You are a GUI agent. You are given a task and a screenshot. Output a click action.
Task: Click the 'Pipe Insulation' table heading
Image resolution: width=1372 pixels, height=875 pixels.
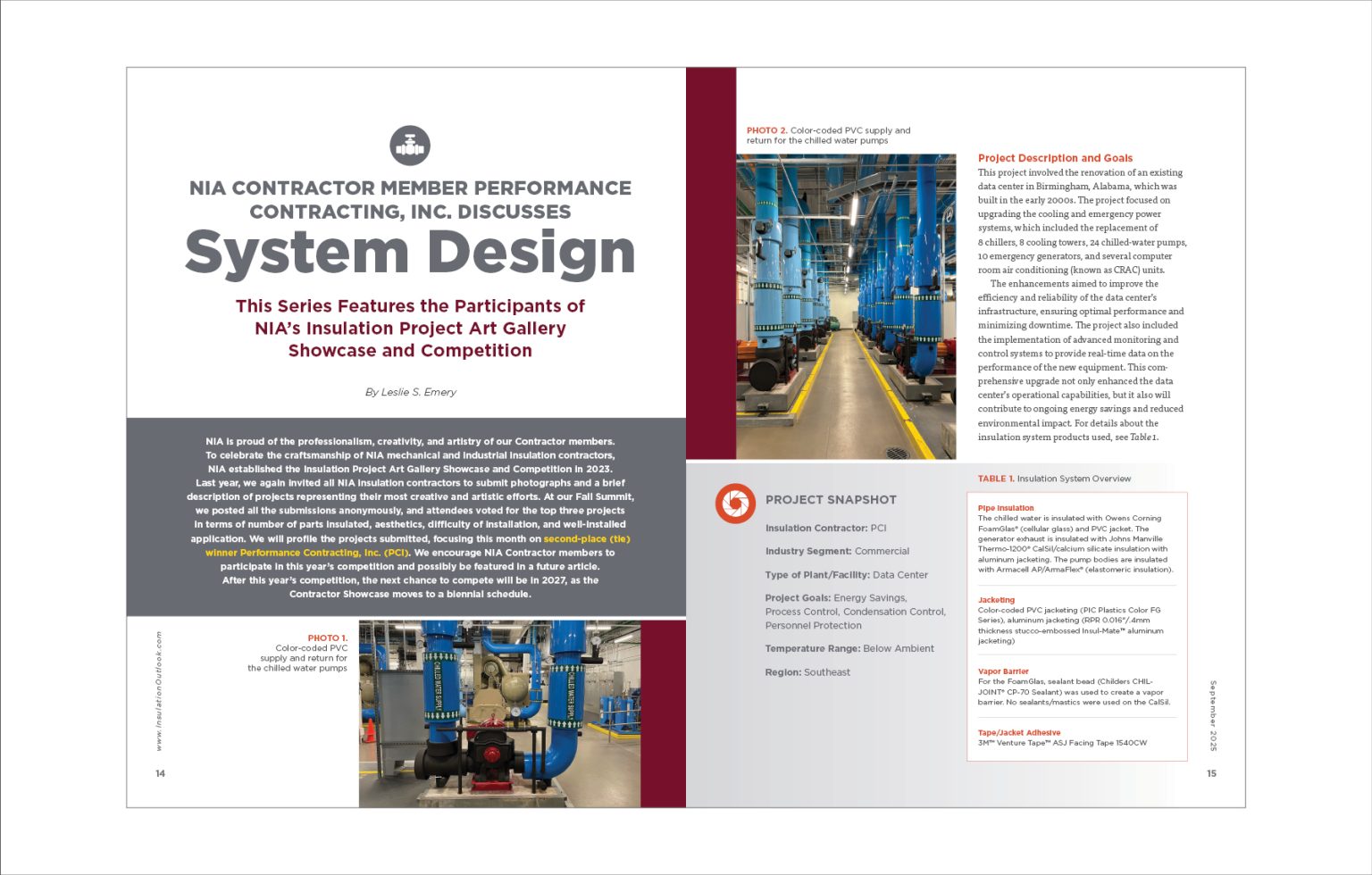coord(1006,508)
